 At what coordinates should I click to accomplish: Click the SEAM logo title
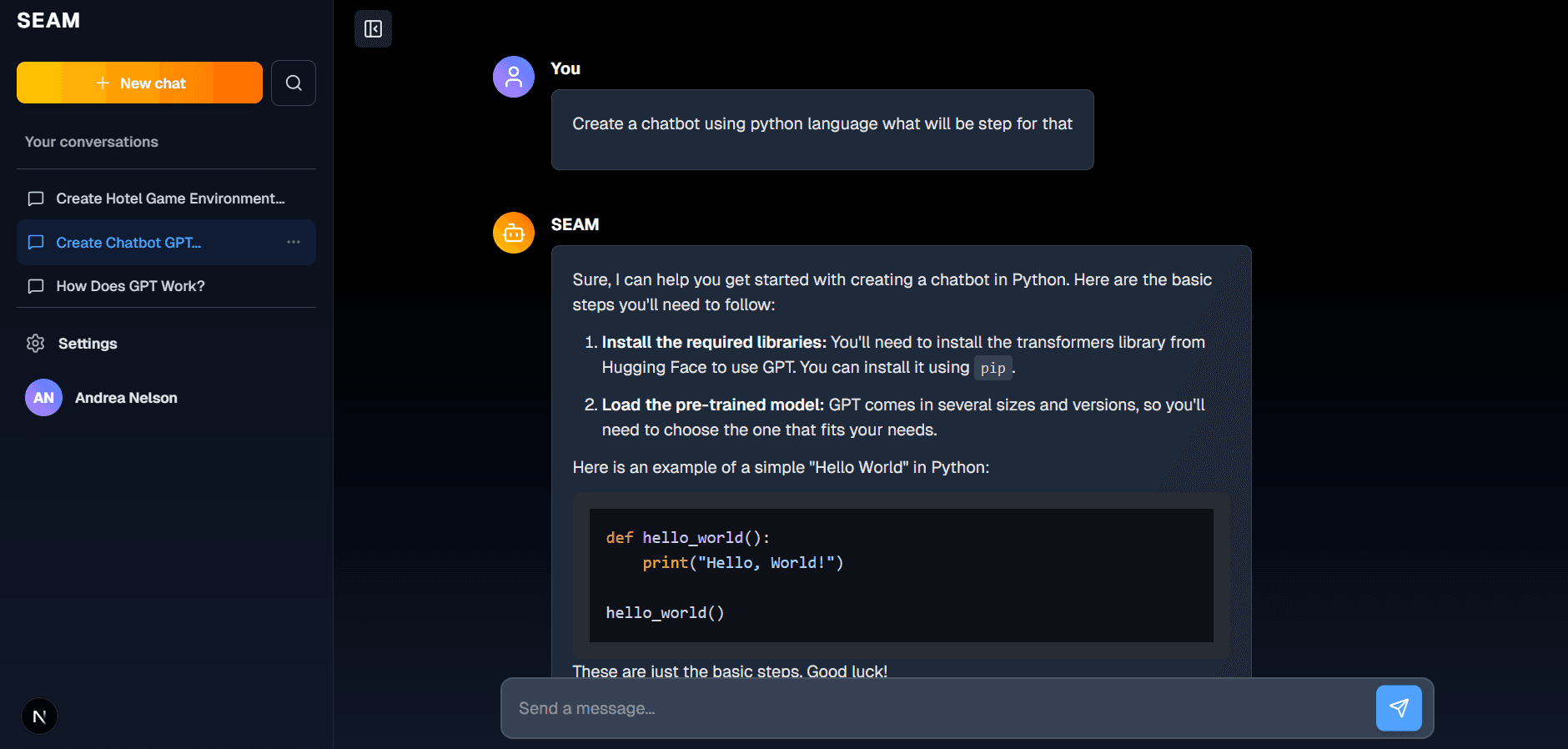pos(48,21)
